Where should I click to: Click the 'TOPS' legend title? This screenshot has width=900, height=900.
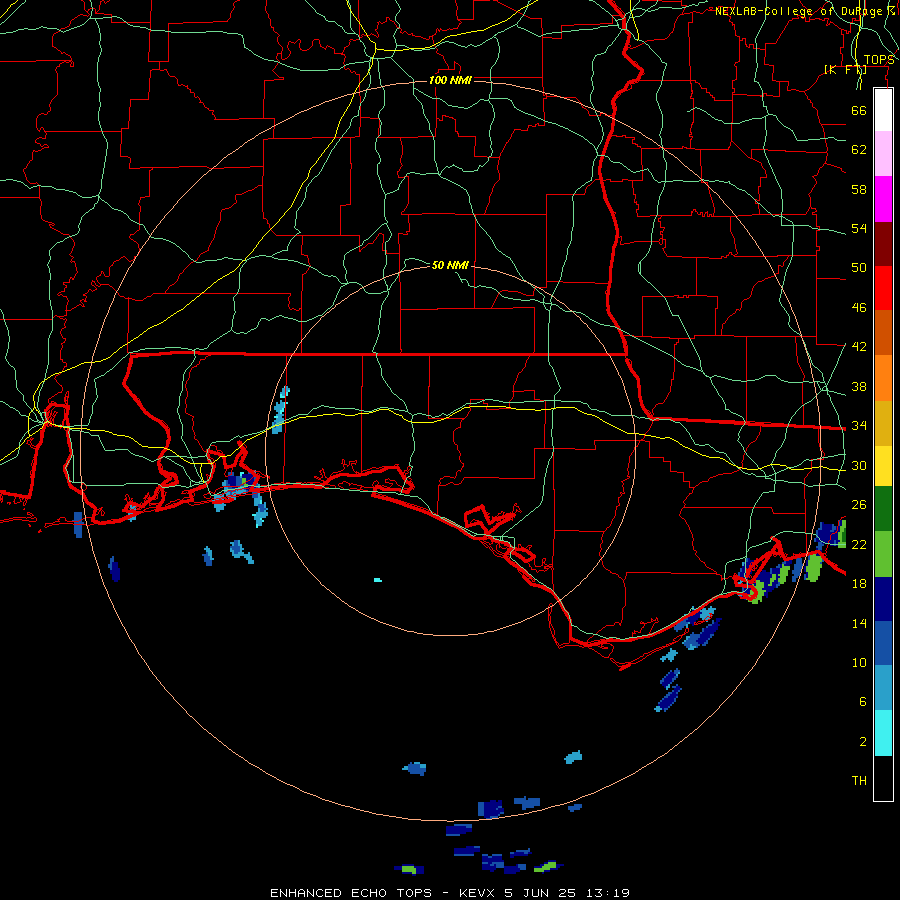click(x=879, y=60)
